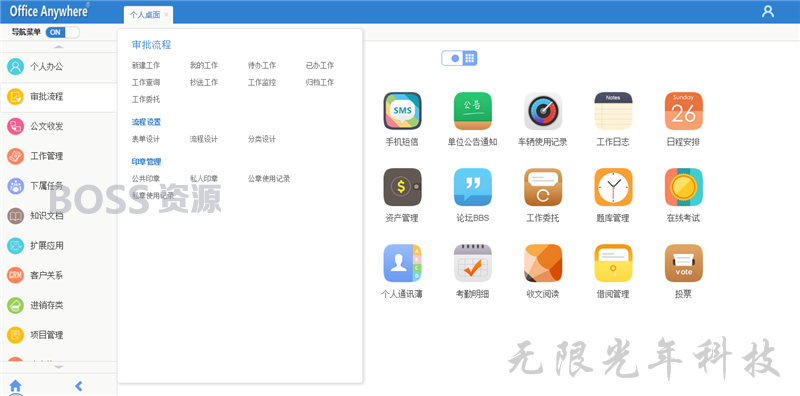Select 客户关系 CRM in the sidebar
Viewport: 800px width, 396px height.
pos(59,276)
